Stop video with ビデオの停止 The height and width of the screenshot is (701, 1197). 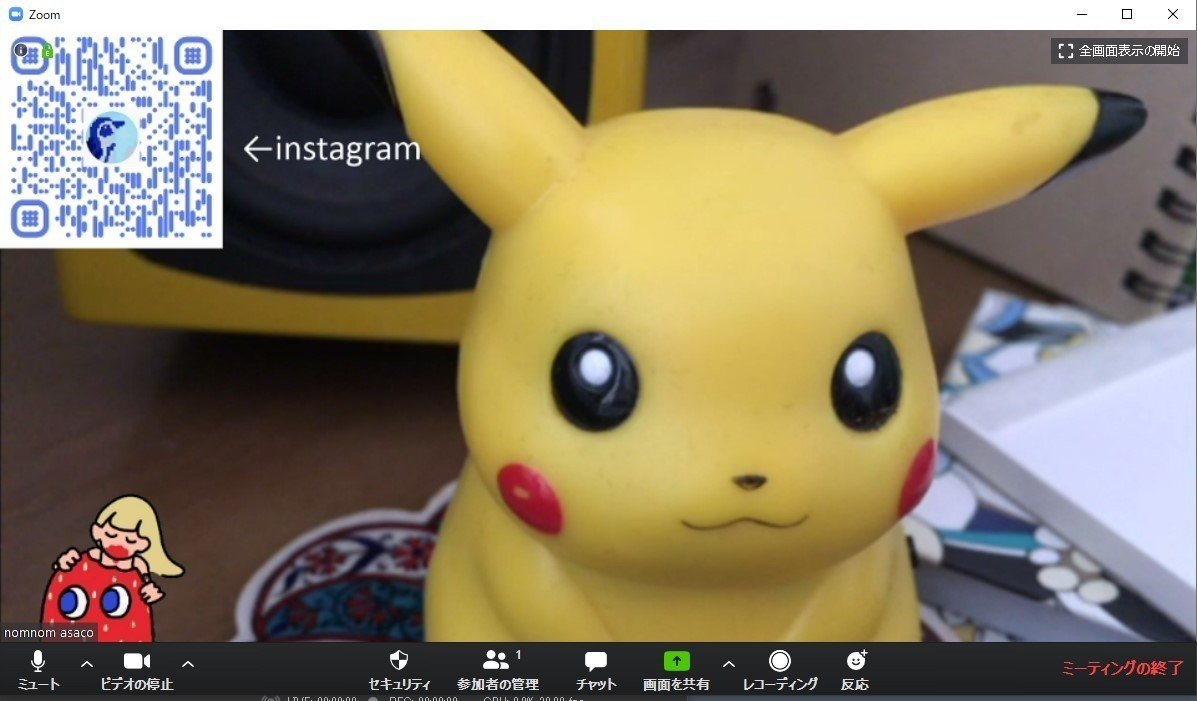point(137,670)
